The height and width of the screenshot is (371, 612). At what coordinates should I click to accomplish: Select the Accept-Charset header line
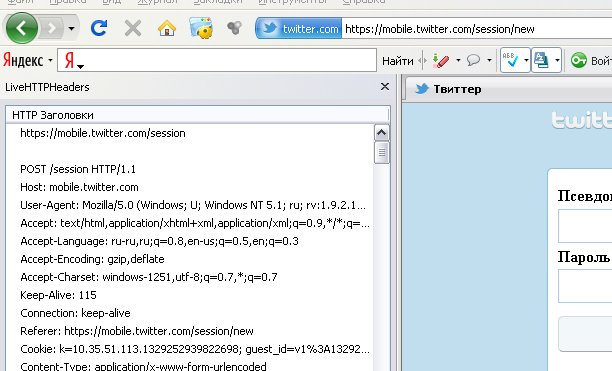pos(149,277)
